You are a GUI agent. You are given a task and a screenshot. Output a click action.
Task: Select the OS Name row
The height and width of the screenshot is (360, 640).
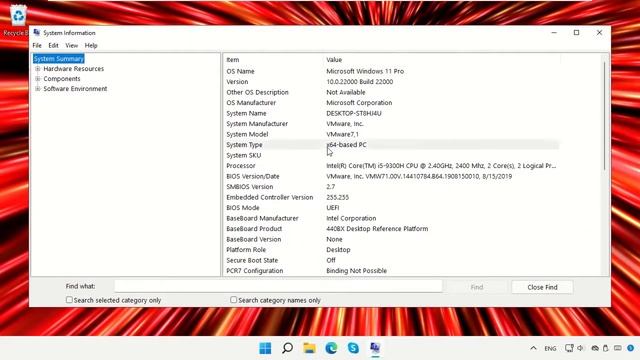[392, 71]
